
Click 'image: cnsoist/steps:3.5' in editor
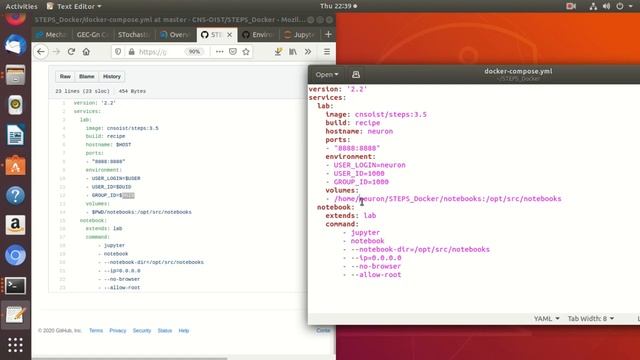coord(376,115)
